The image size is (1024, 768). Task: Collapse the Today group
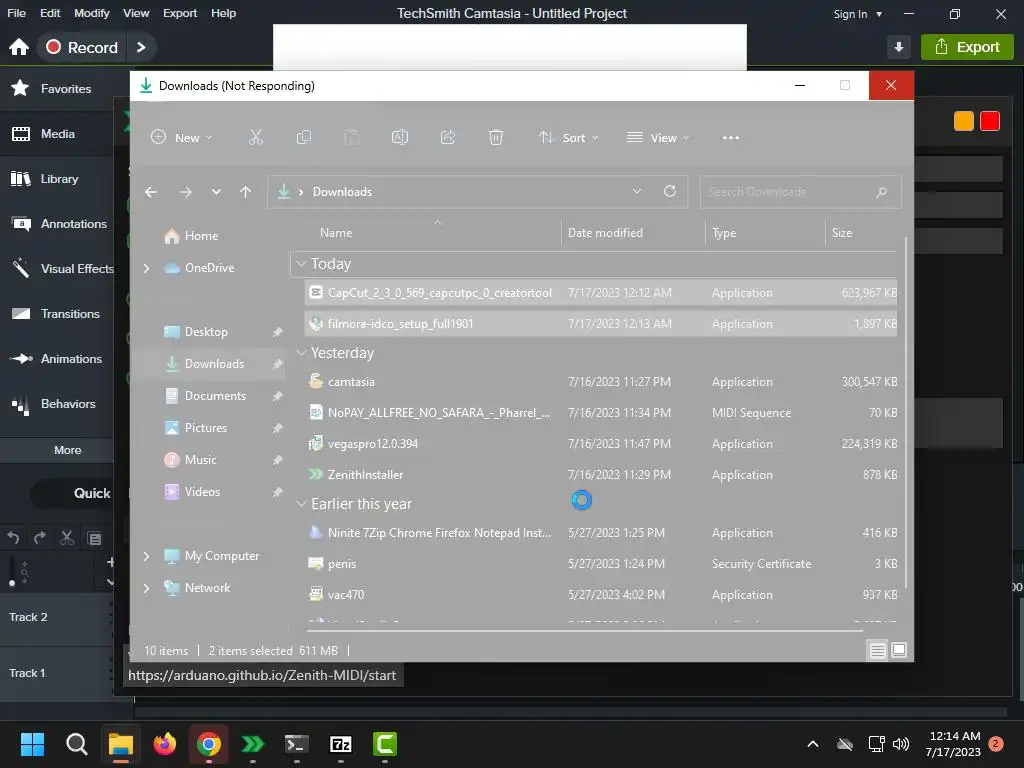[301, 264]
